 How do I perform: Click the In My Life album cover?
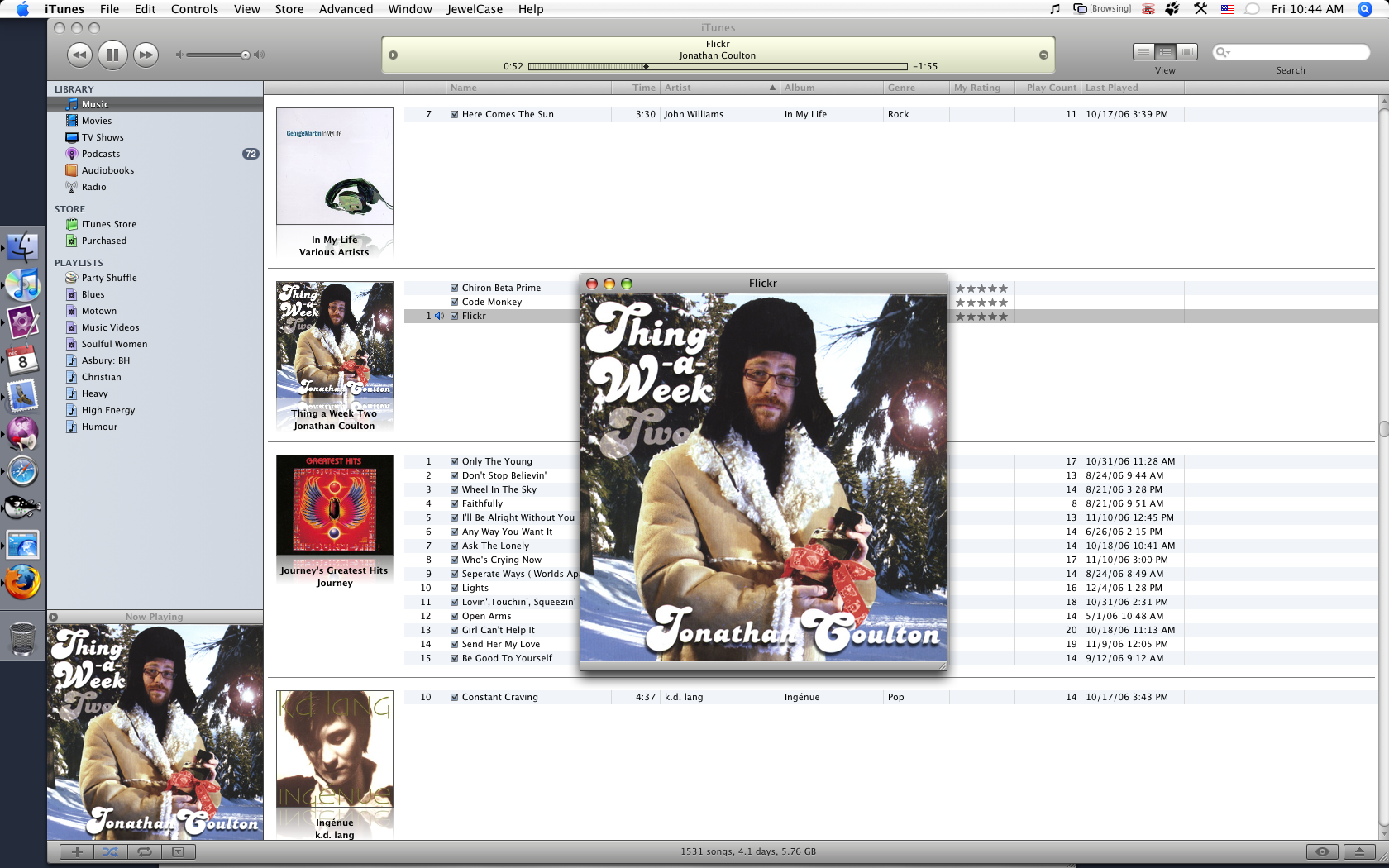[x=335, y=166]
